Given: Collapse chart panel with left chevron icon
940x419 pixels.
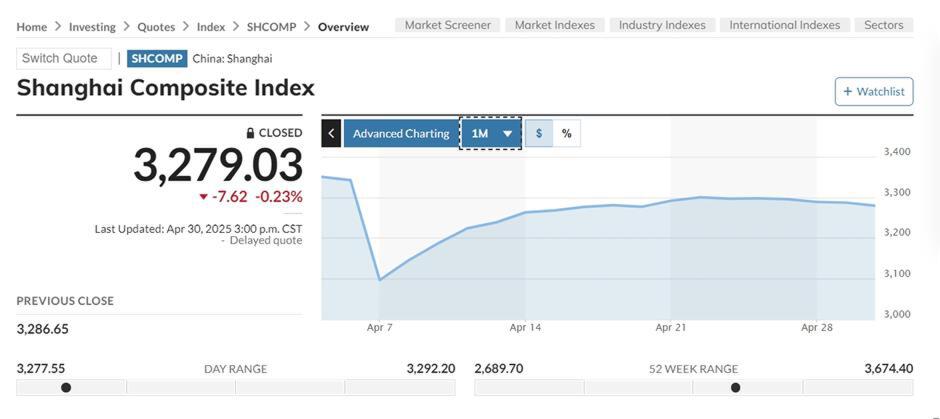Looking at the screenshot, I should 331,133.
